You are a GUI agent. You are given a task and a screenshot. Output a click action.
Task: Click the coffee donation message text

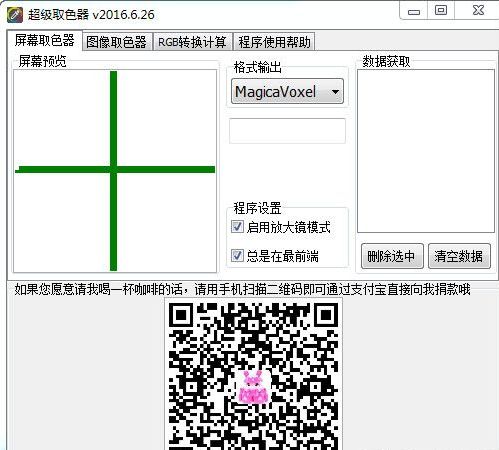(242, 289)
